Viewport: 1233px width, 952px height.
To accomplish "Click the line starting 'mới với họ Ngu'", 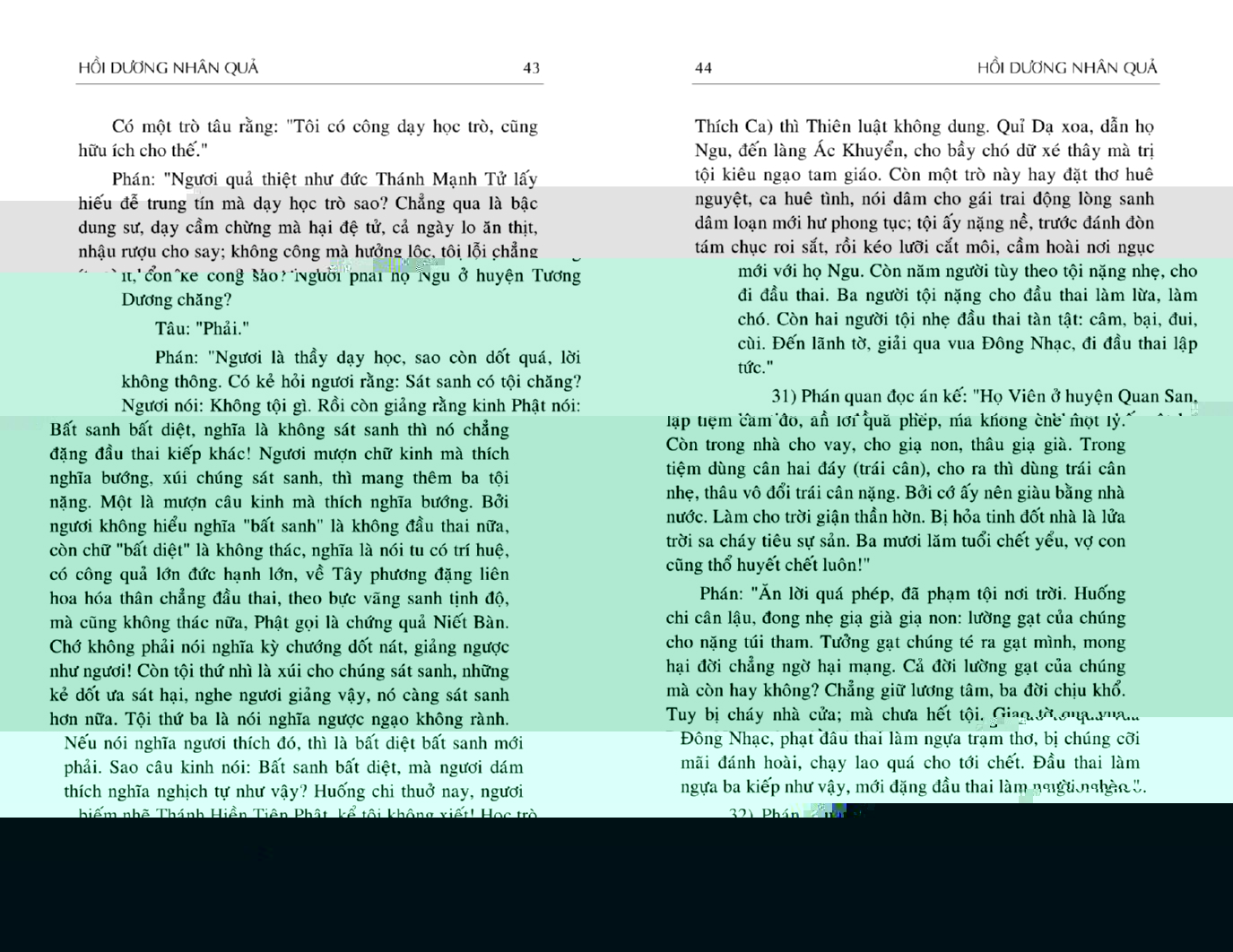I will [x=968, y=271].
